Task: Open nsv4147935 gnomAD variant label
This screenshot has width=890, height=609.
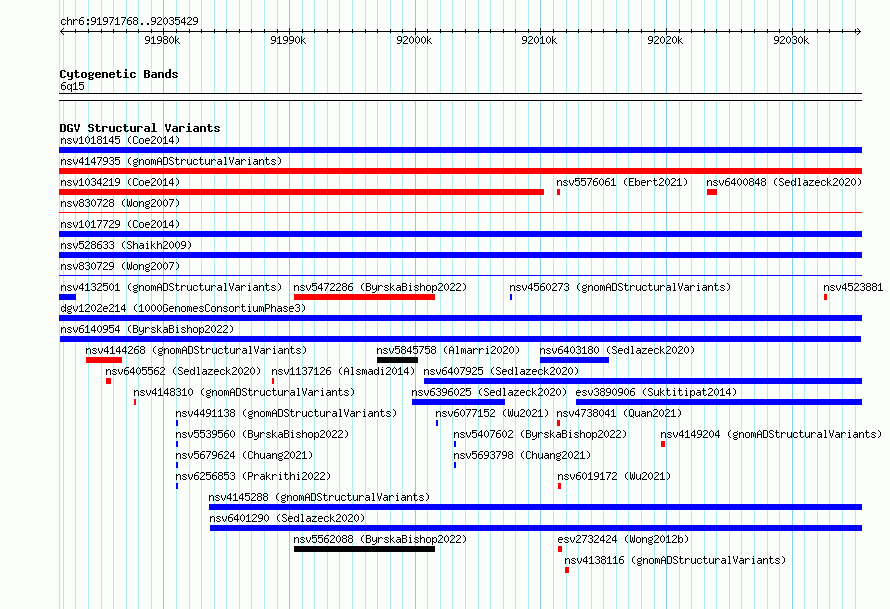Action: (x=171, y=161)
